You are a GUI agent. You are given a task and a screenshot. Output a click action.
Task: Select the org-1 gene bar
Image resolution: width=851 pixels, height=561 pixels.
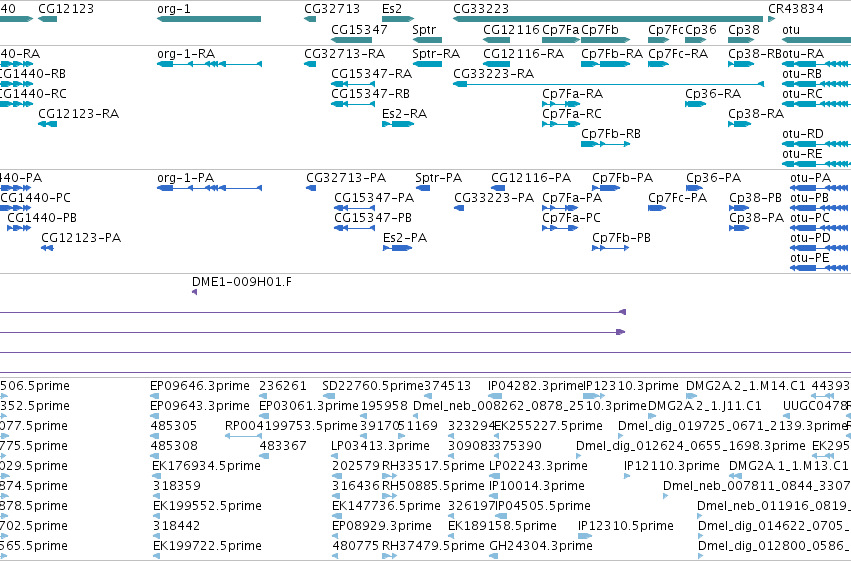tap(209, 19)
